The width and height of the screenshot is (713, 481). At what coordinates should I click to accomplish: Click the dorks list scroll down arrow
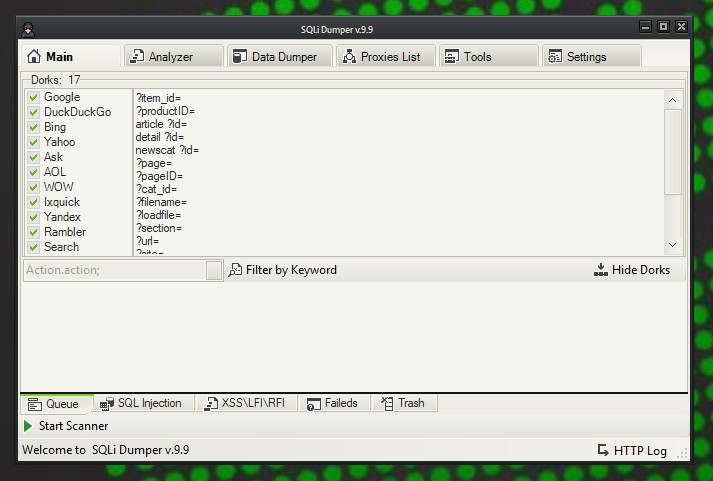(672, 245)
